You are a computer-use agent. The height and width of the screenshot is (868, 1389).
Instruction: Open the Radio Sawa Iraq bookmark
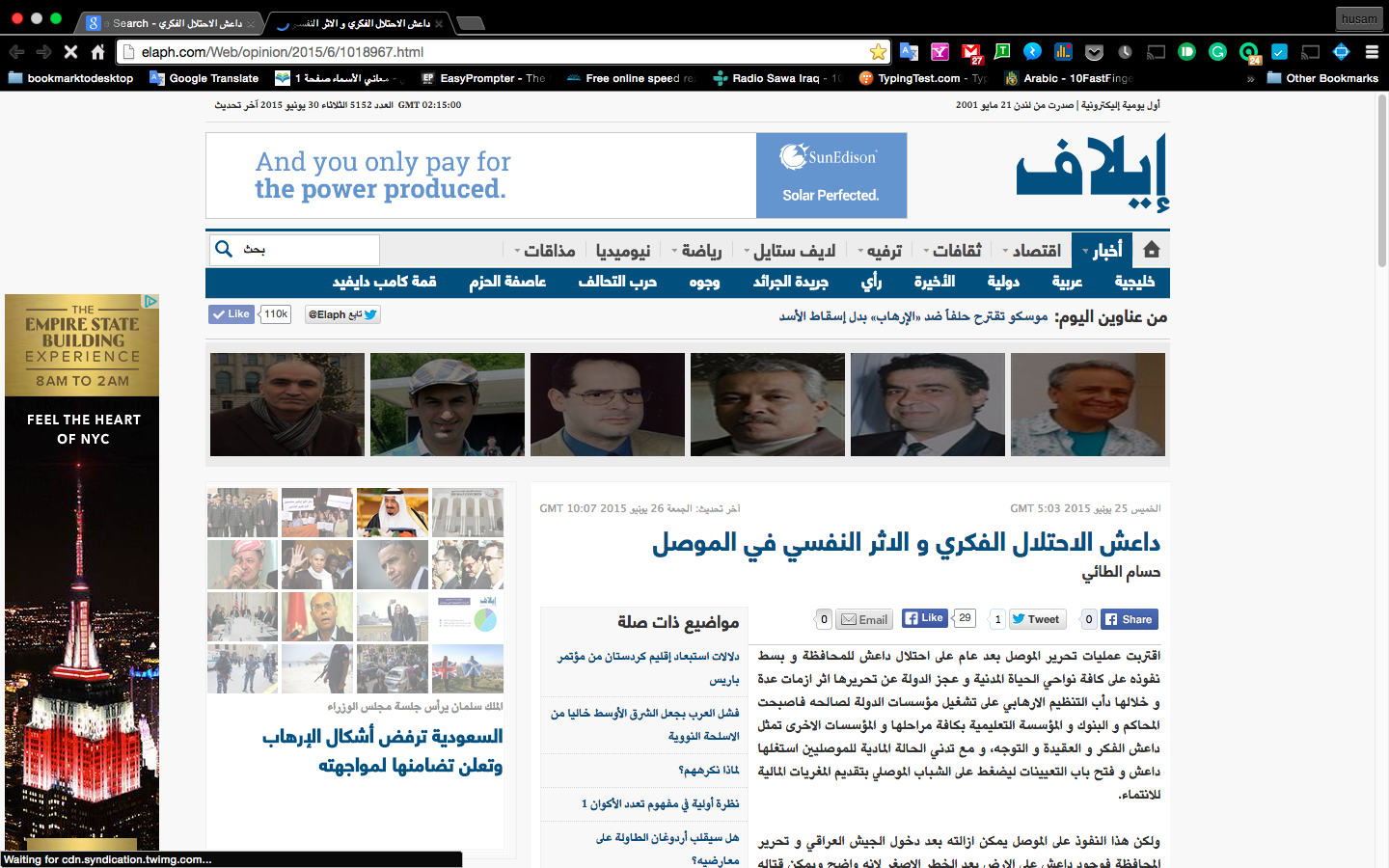776,78
